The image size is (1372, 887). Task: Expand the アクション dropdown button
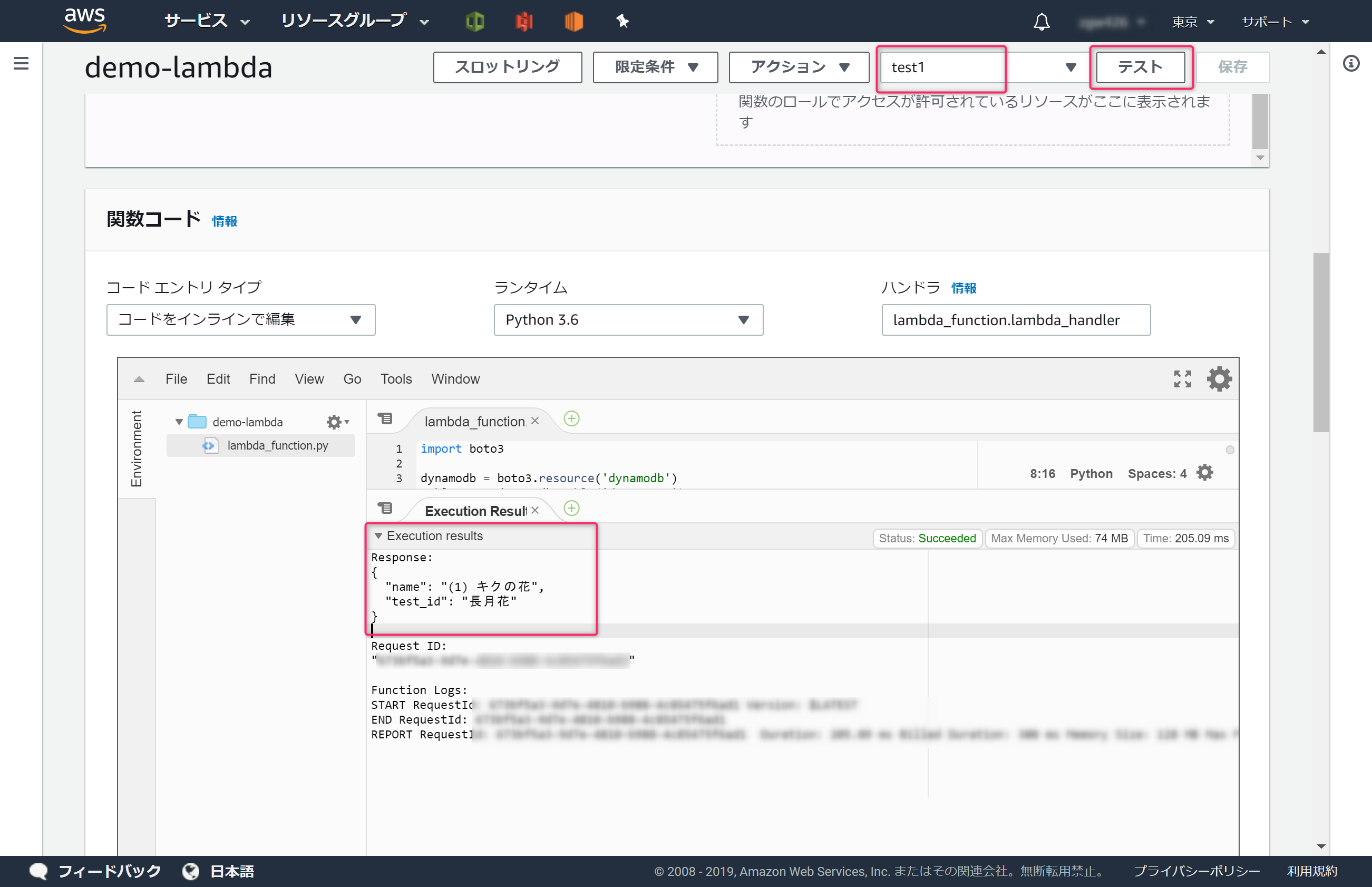pos(799,67)
